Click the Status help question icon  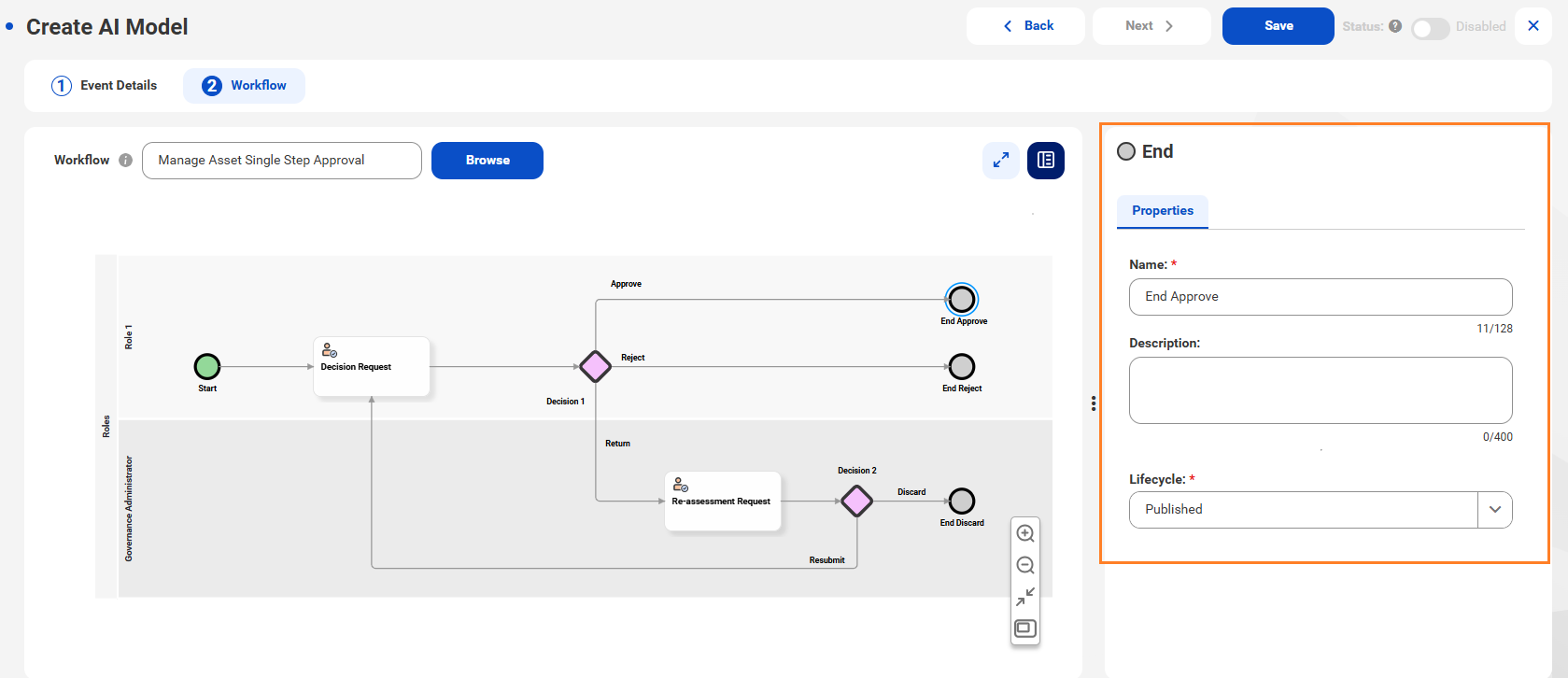pos(1395,26)
